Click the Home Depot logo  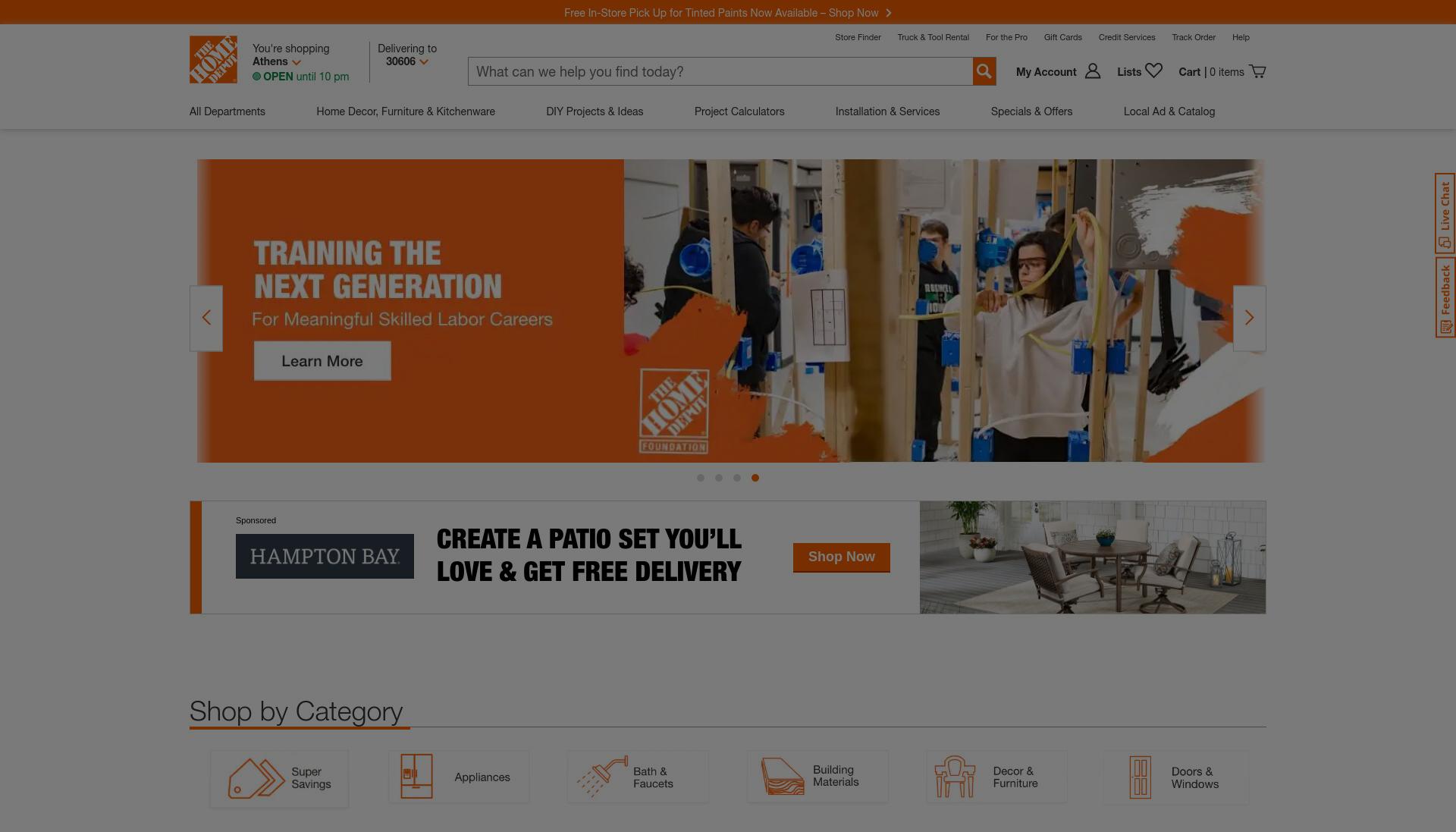213,59
